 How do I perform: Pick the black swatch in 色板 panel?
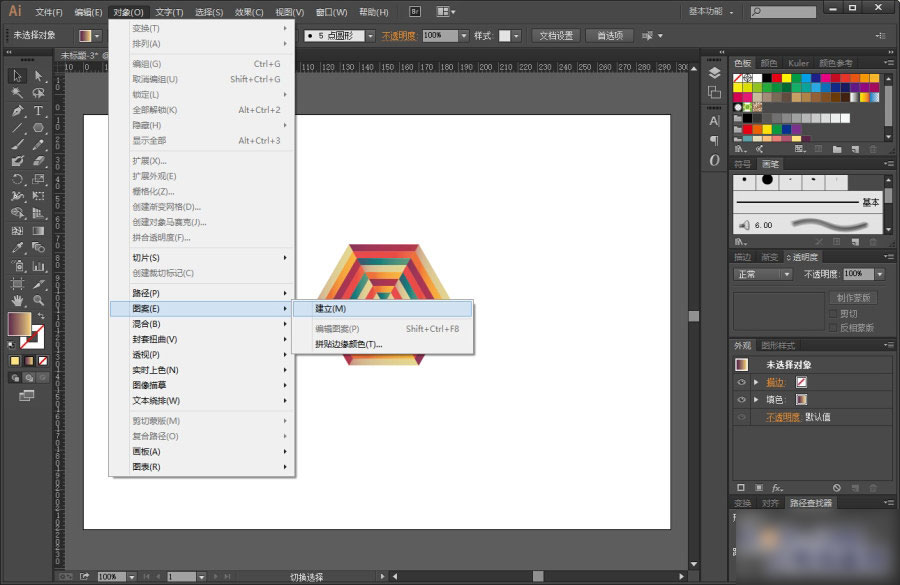pyautogui.click(x=767, y=78)
